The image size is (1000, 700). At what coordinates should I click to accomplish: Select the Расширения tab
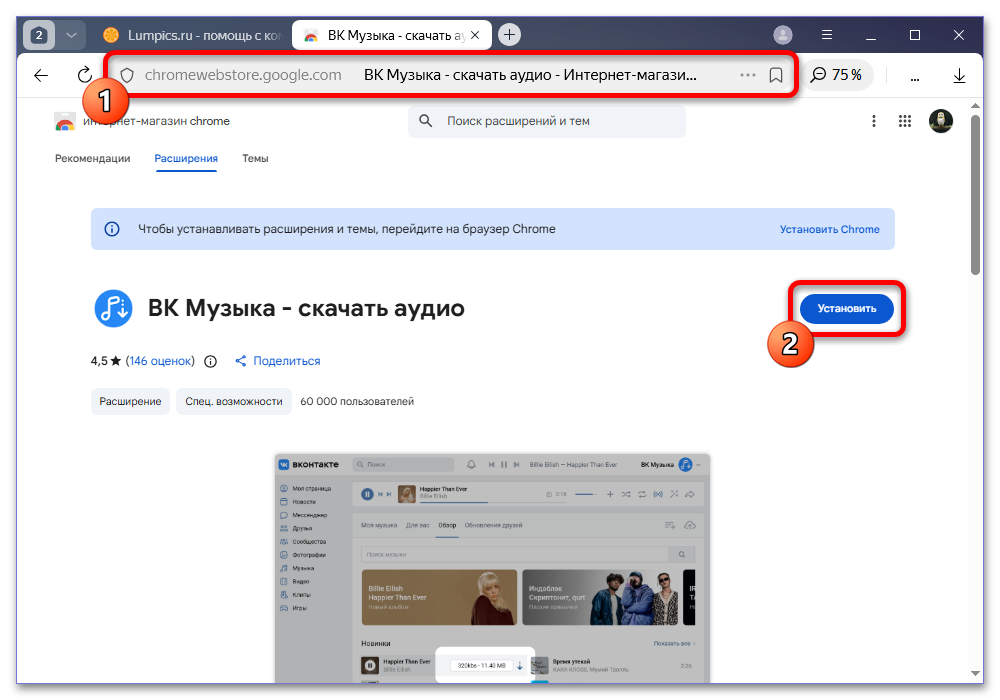[186, 158]
